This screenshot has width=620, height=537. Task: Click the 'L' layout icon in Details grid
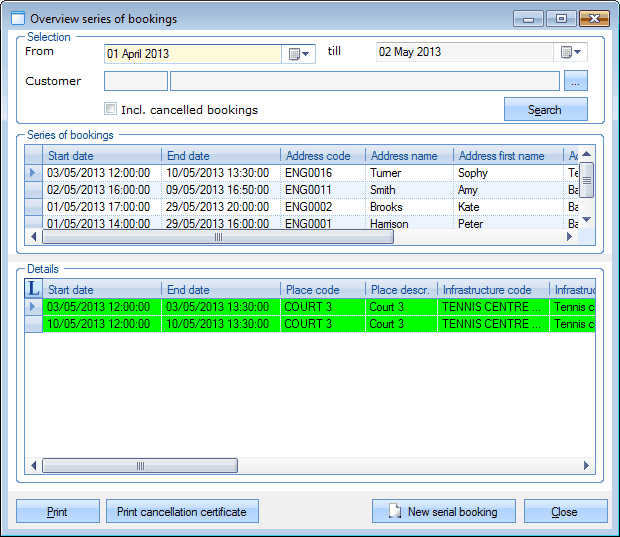[x=34, y=288]
